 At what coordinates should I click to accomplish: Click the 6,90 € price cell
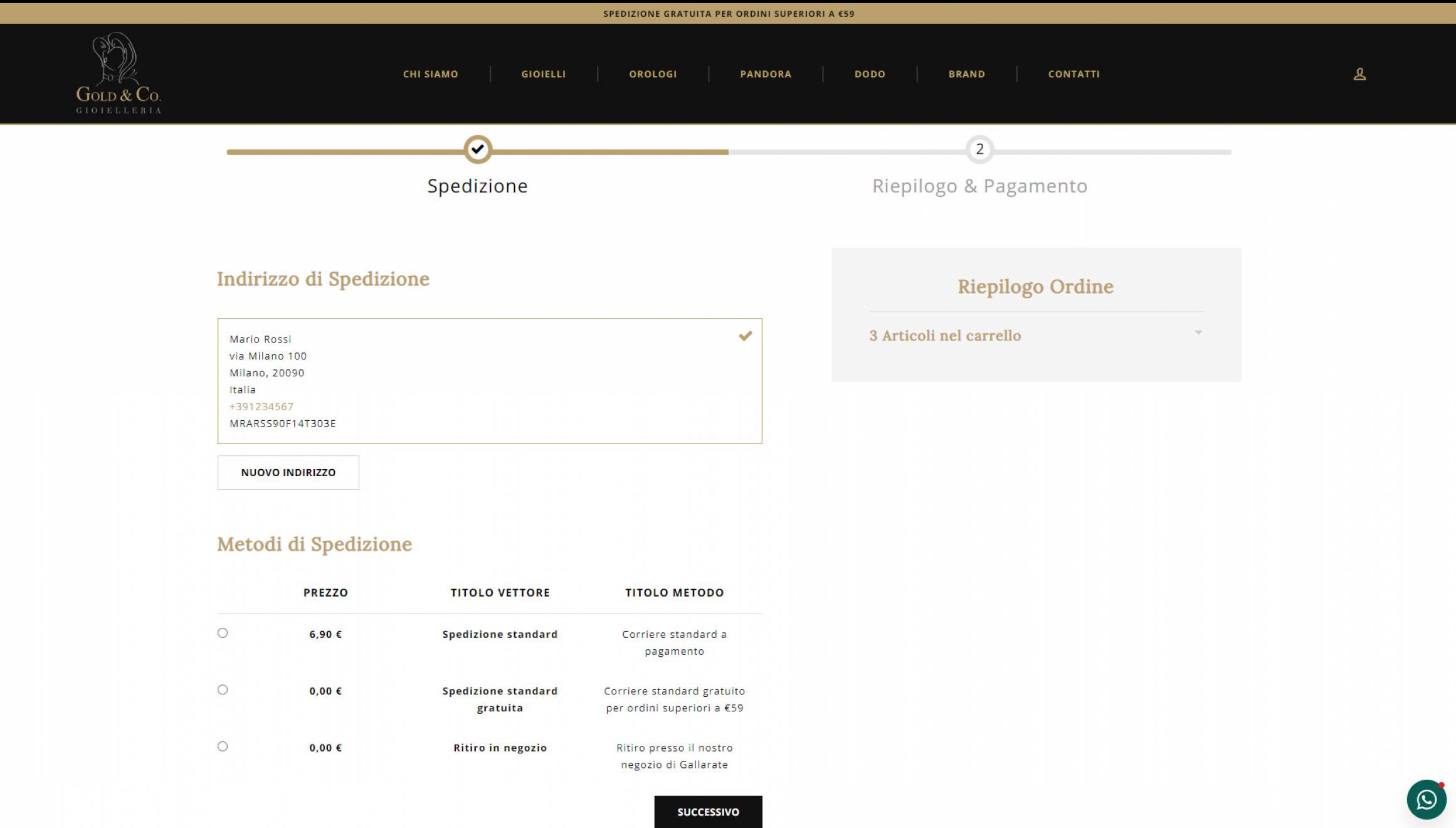(325, 634)
